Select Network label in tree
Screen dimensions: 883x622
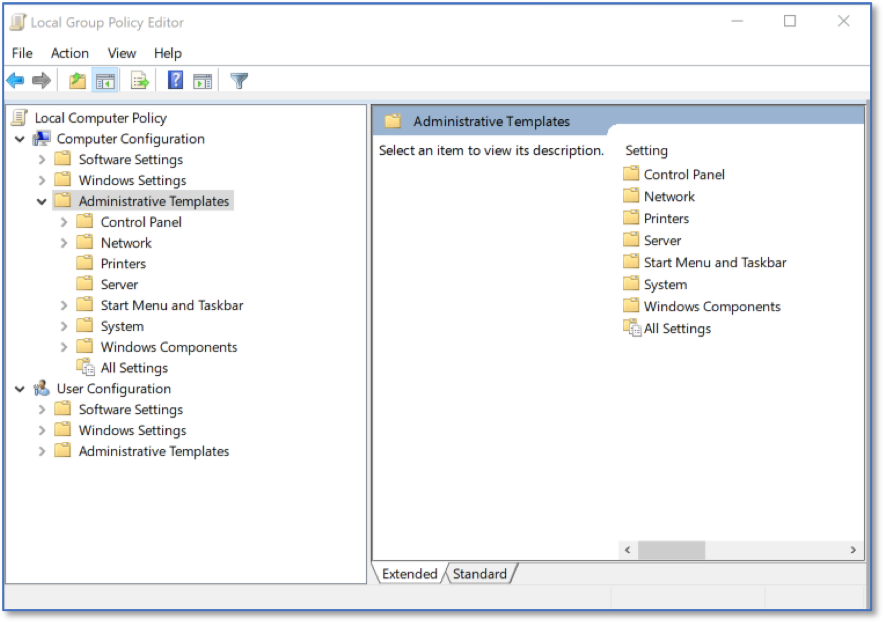126,243
